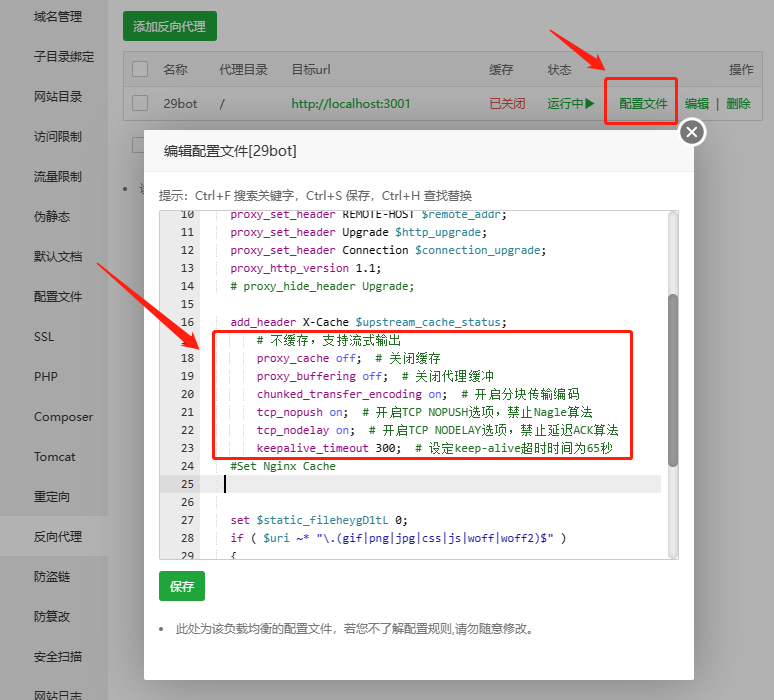Open the 防篡改 sidebar tab
Screen dimensions: 774x700
52,617
